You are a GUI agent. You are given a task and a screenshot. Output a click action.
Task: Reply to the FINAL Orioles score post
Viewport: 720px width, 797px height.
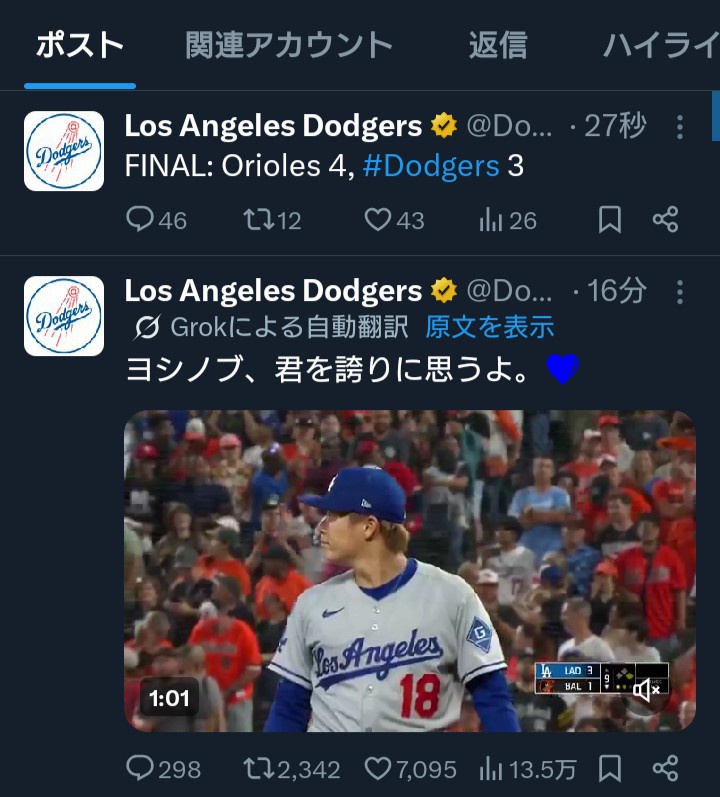(141, 220)
